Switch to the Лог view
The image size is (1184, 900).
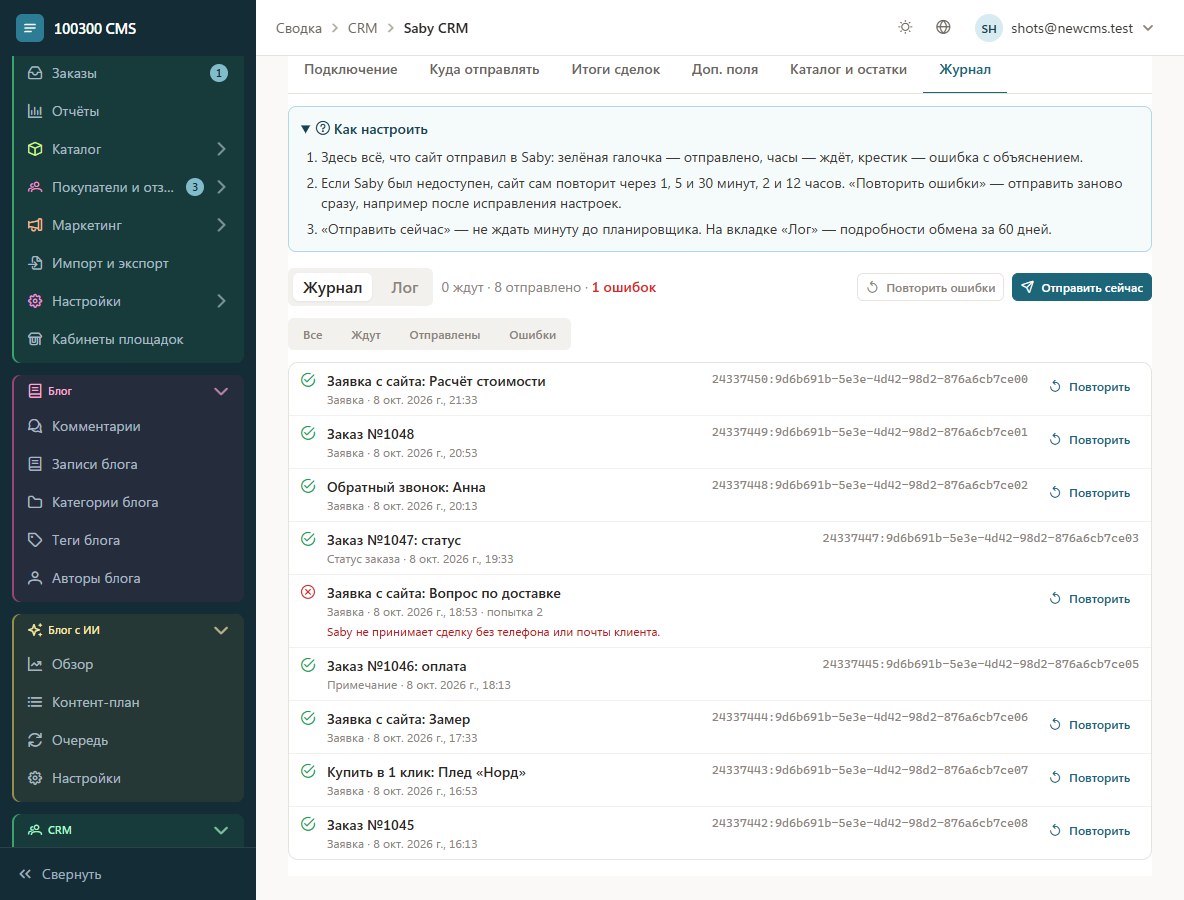[x=404, y=288]
